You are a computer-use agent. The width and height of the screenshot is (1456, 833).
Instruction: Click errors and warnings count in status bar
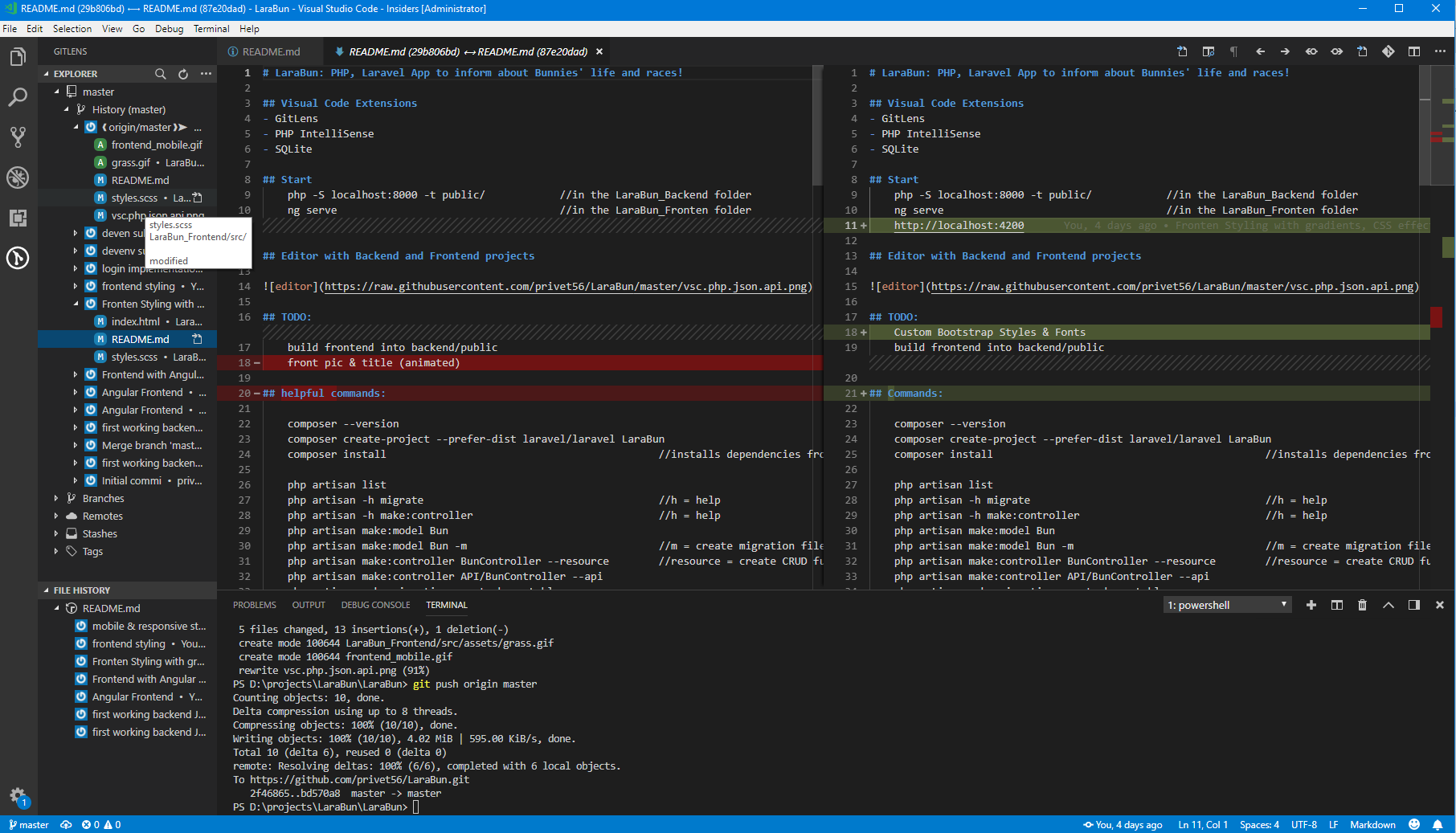[101, 824]
